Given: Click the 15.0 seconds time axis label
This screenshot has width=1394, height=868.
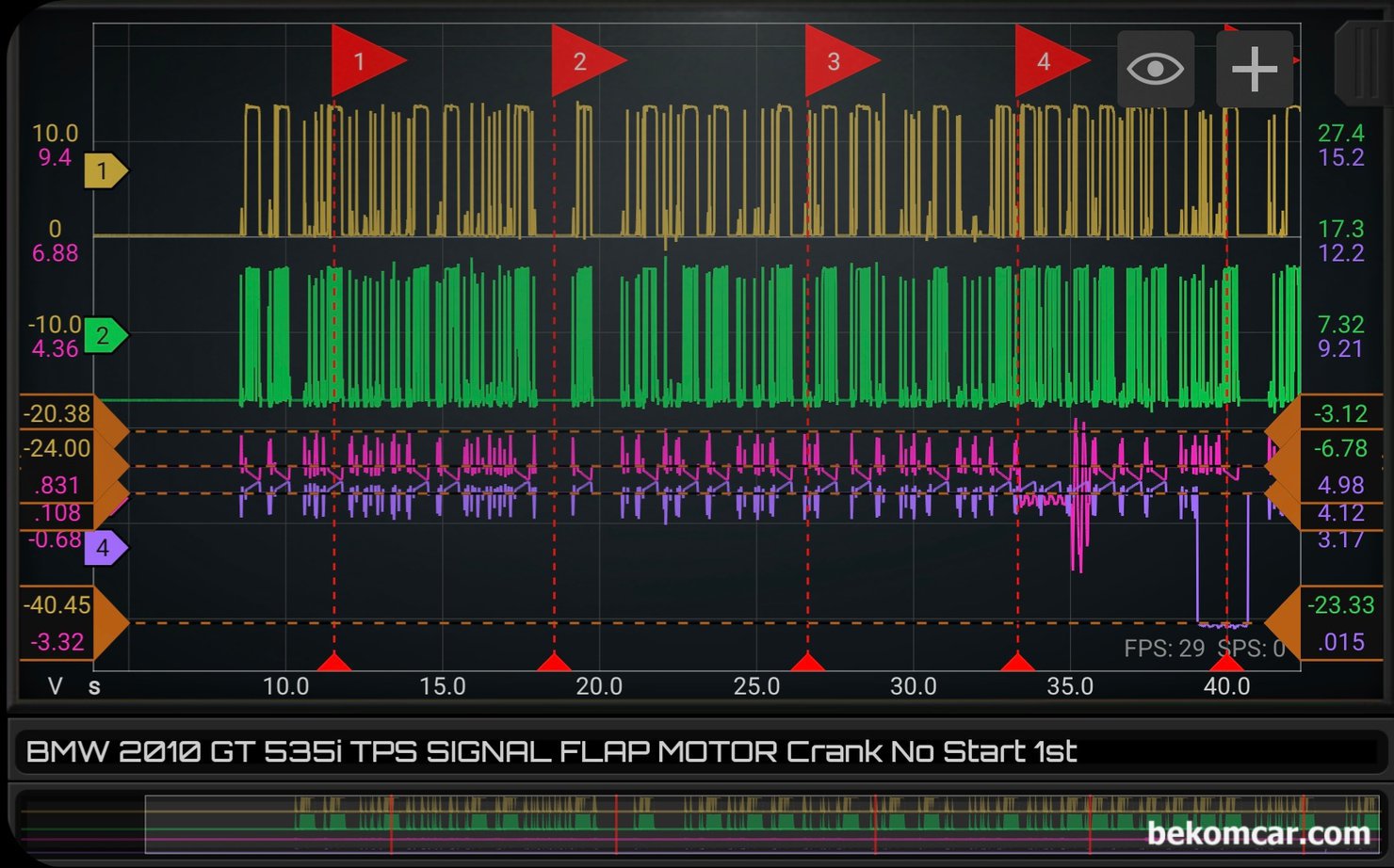Looking at the screenshot, I should click(443, 686).
